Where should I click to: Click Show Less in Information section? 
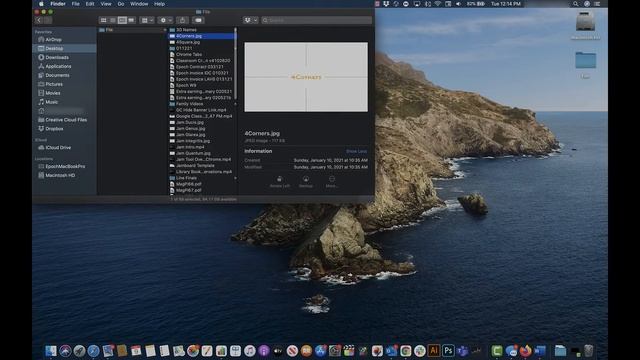(356, 151)
